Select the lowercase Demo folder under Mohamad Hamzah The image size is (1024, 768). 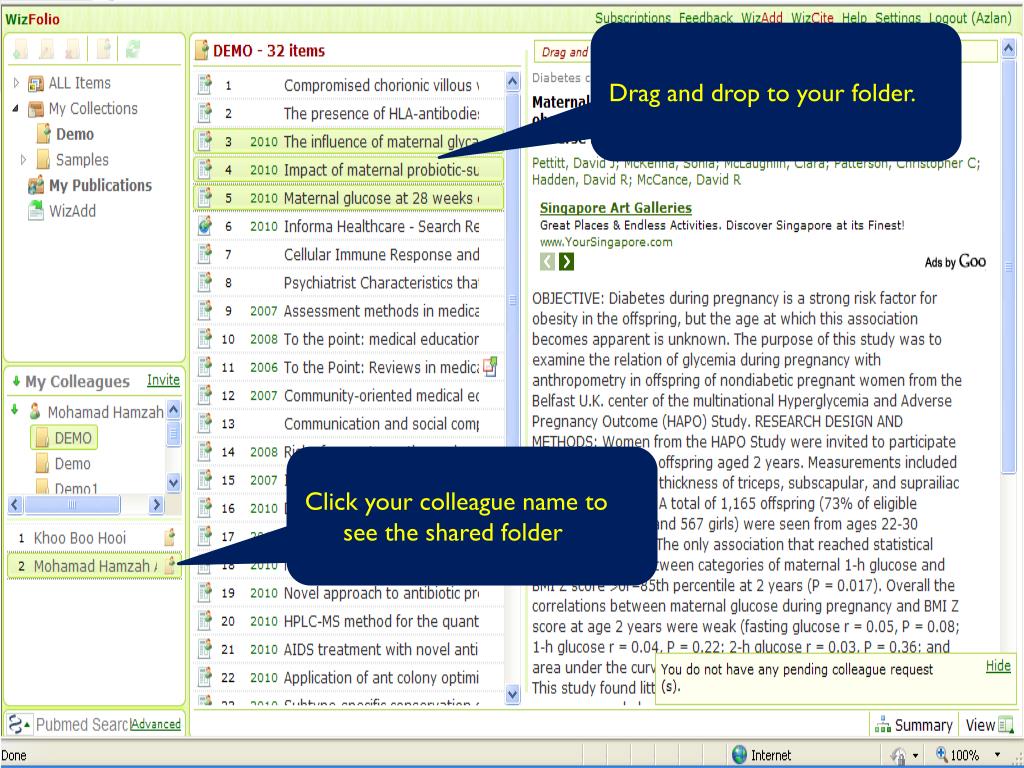(x=63, y=464)
